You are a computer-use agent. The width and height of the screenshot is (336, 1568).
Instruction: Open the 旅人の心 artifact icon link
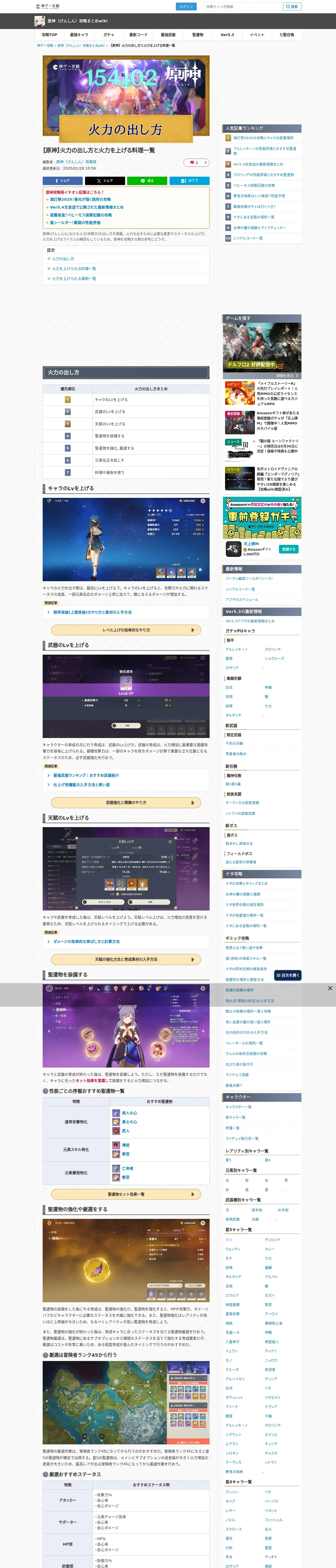(116, 1113)
